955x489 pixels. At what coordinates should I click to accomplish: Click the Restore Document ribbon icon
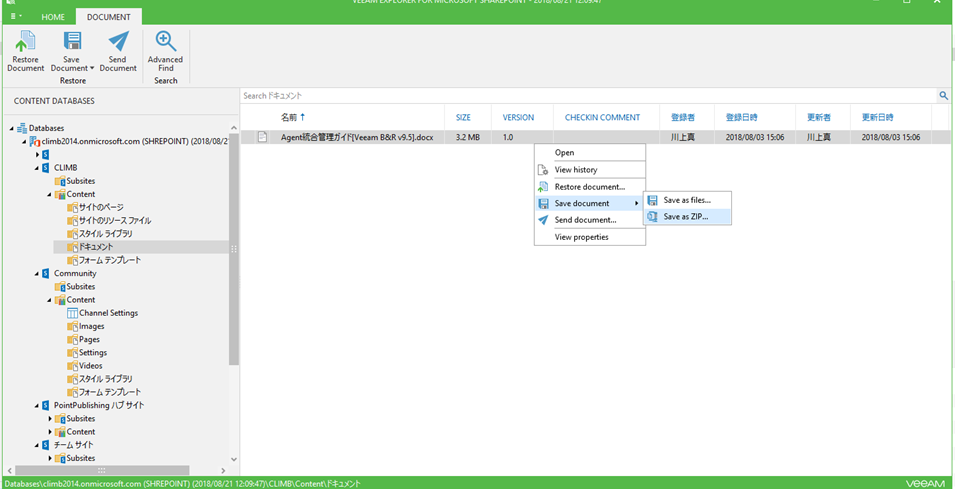[26, 41]
